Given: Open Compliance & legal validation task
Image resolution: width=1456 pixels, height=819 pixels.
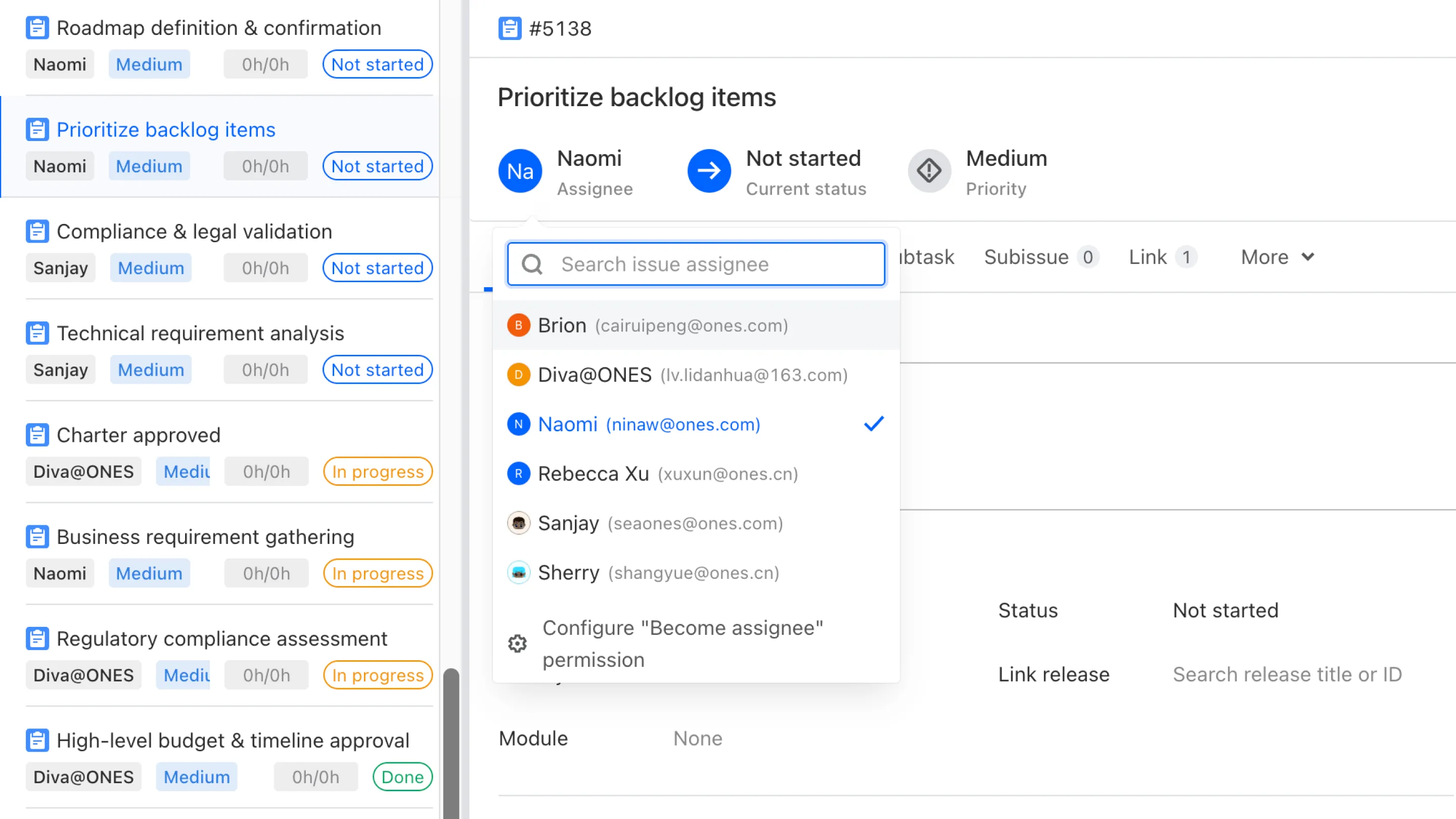Looking at the screenshot, I should pos(194,232).
